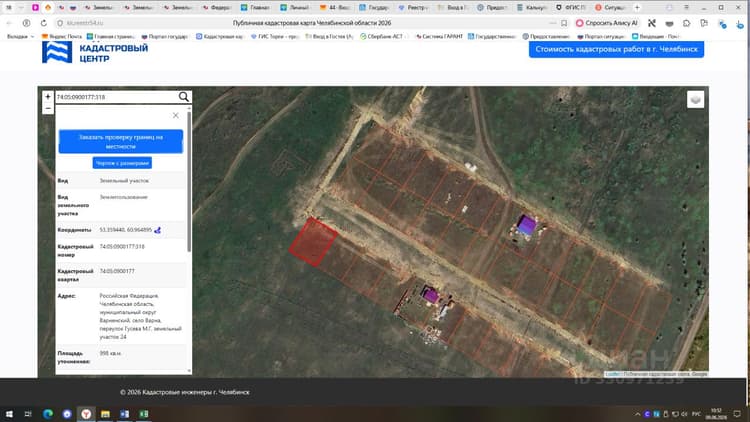Switch to the Федерал... browser tab
750x422 pixels.
click(x=217, y=8)
